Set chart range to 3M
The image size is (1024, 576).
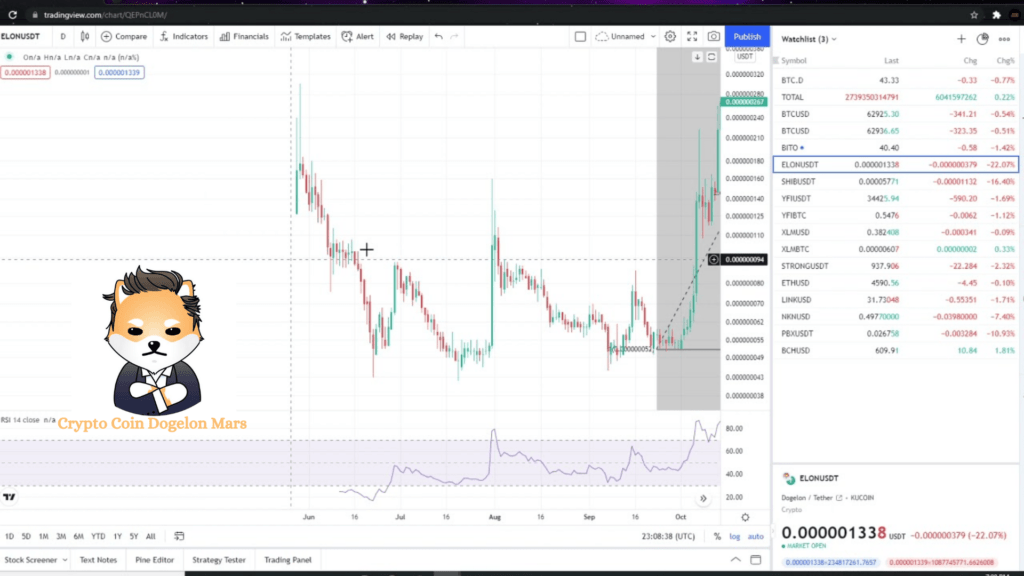point(61,536)
